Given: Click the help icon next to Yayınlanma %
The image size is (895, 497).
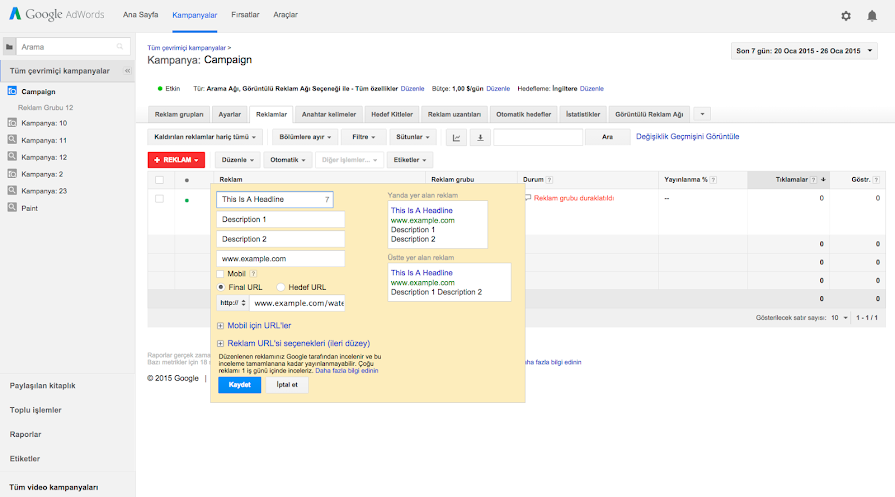Looking at the screenshot, I should click(x=713, y=180).
